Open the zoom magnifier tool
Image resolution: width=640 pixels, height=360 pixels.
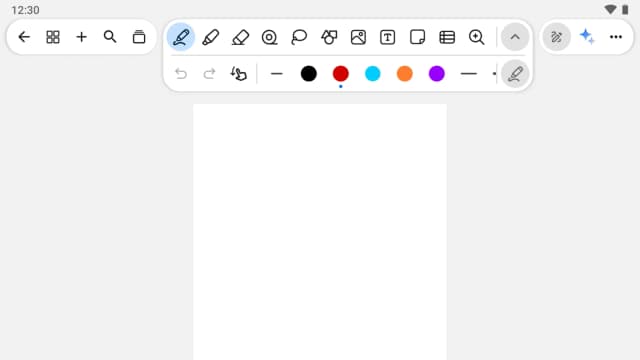[x=476, y=37]
